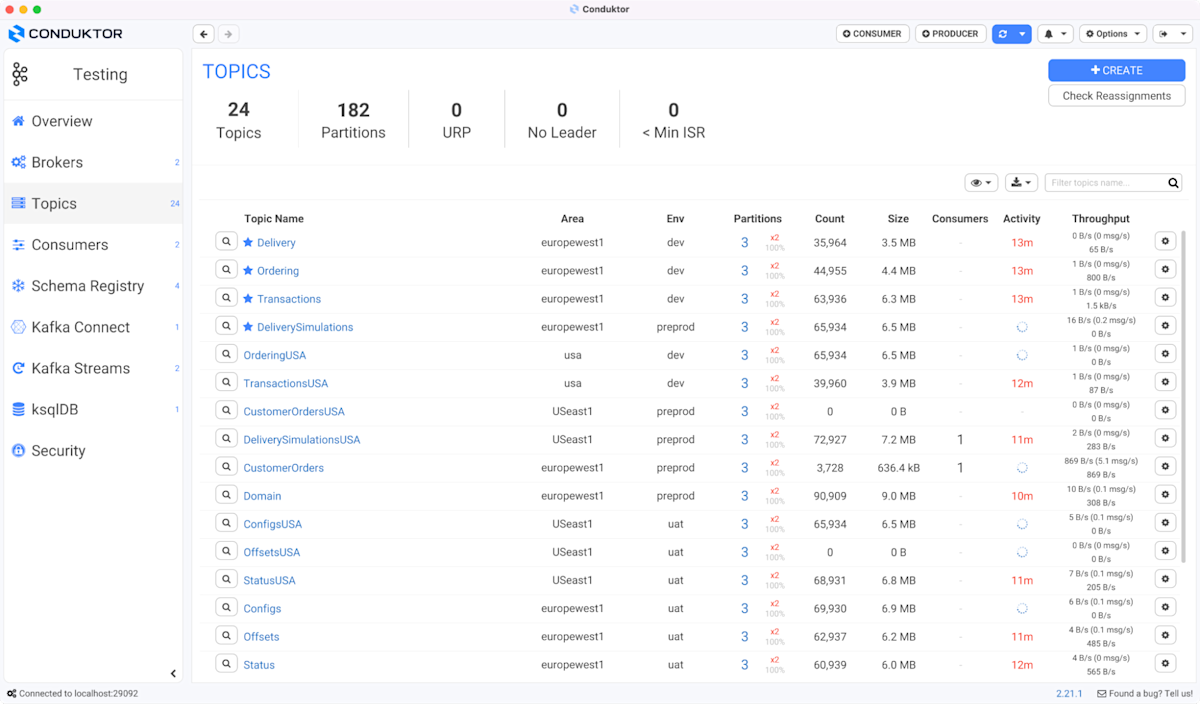
Task: Click the Testing cluster icon
Action: pos(20,74)
